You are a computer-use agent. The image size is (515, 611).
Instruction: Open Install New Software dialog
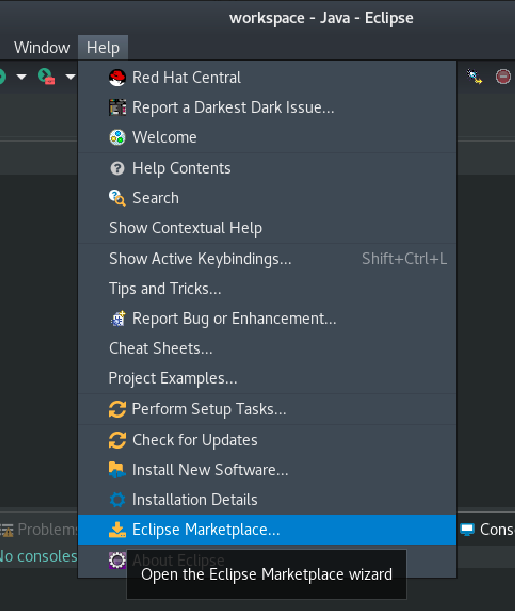point(267,470)
